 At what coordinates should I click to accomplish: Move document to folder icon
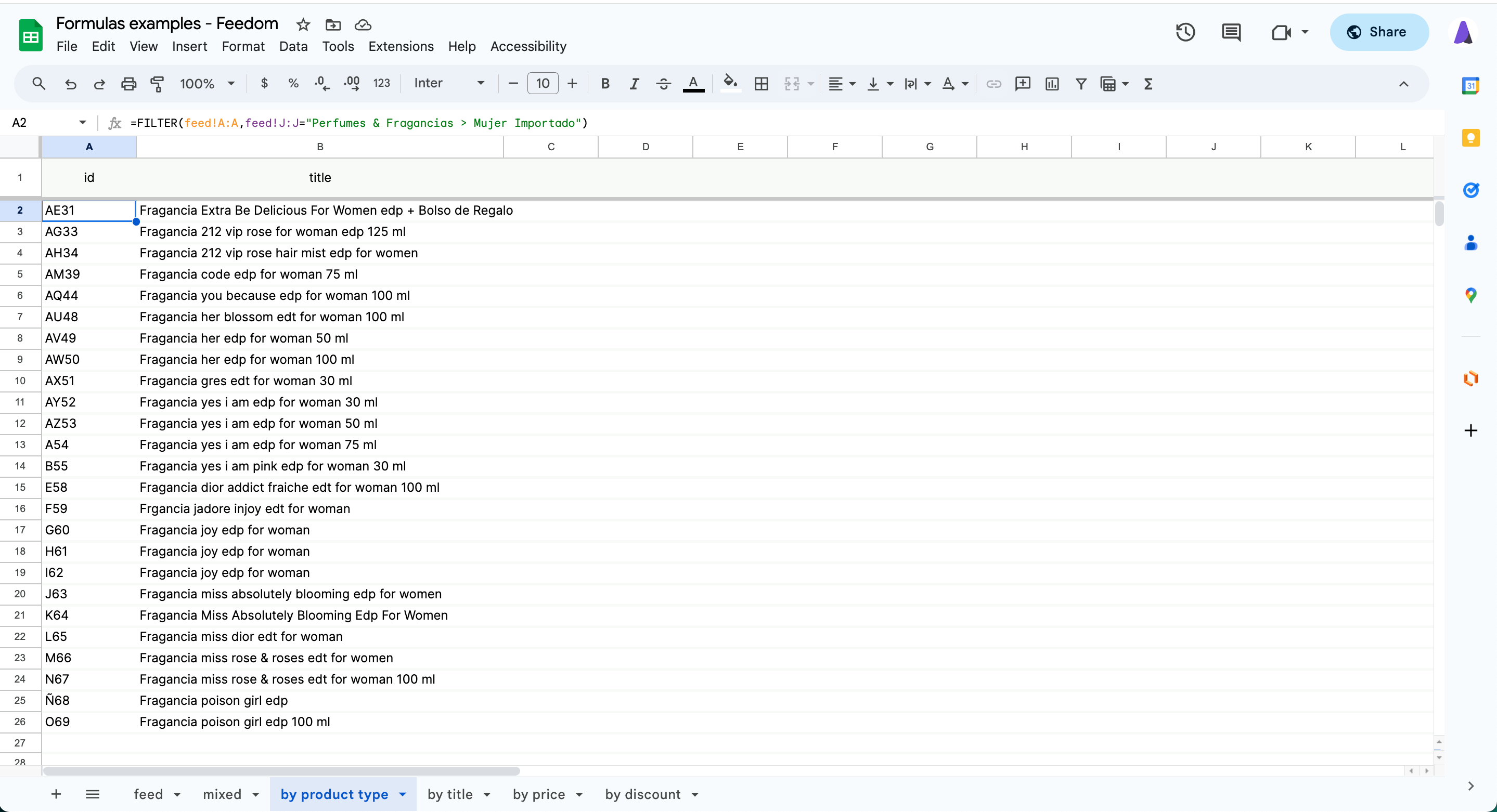pos(333,24)
